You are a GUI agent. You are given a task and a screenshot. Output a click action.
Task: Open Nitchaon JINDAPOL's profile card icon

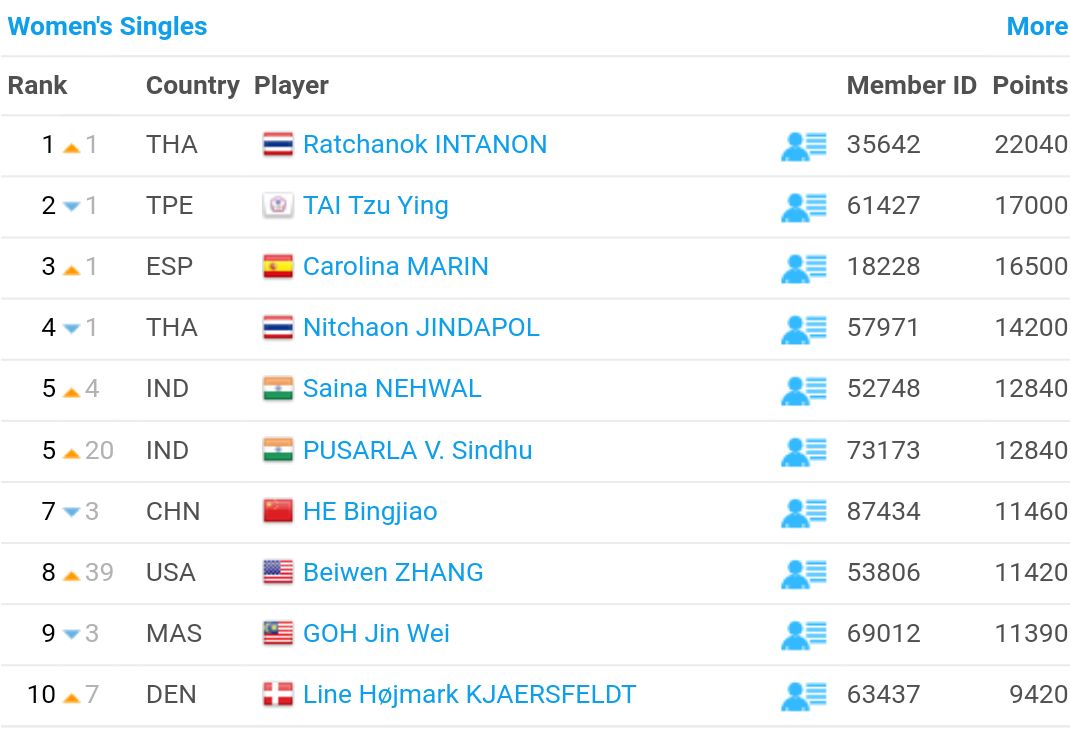pos(804,329)
